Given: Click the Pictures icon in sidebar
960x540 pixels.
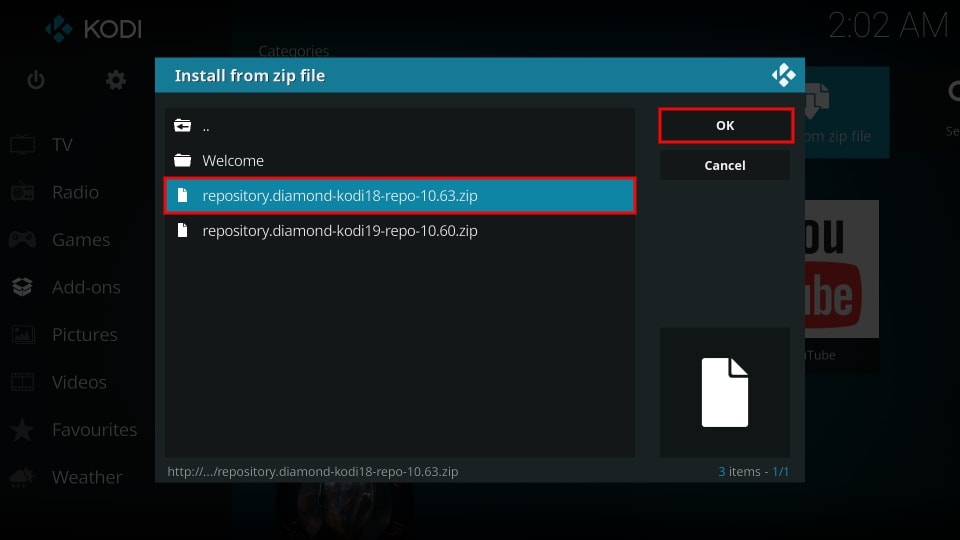Looking at the screenshot, I should pyautogui.click(x=23, y=334).
